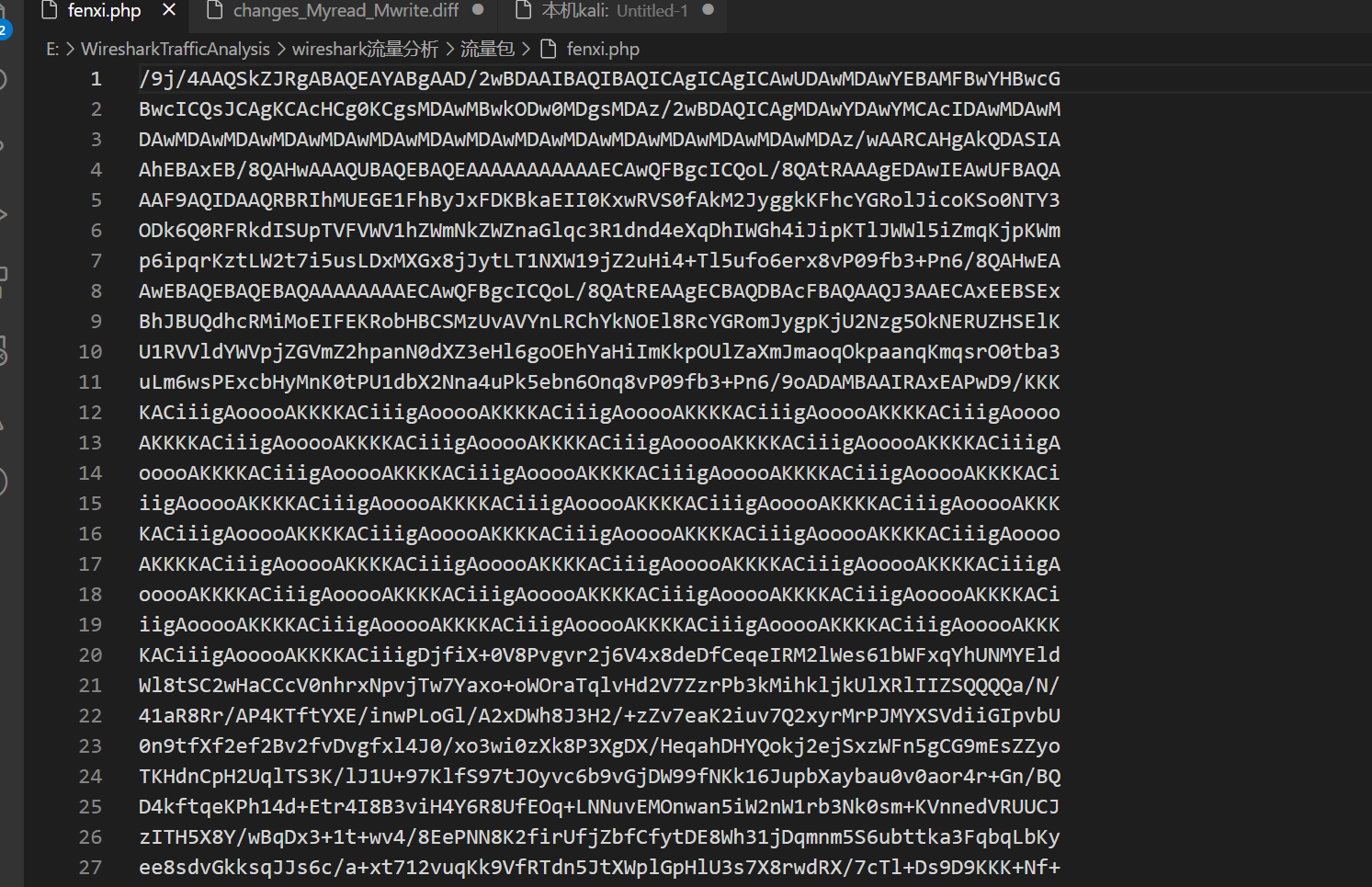Switch to the fenxi.php editor tab

tap(104, 11)
